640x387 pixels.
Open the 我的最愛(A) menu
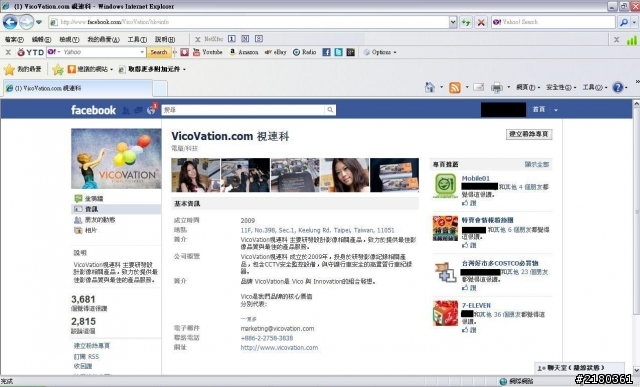pos(103,40)
